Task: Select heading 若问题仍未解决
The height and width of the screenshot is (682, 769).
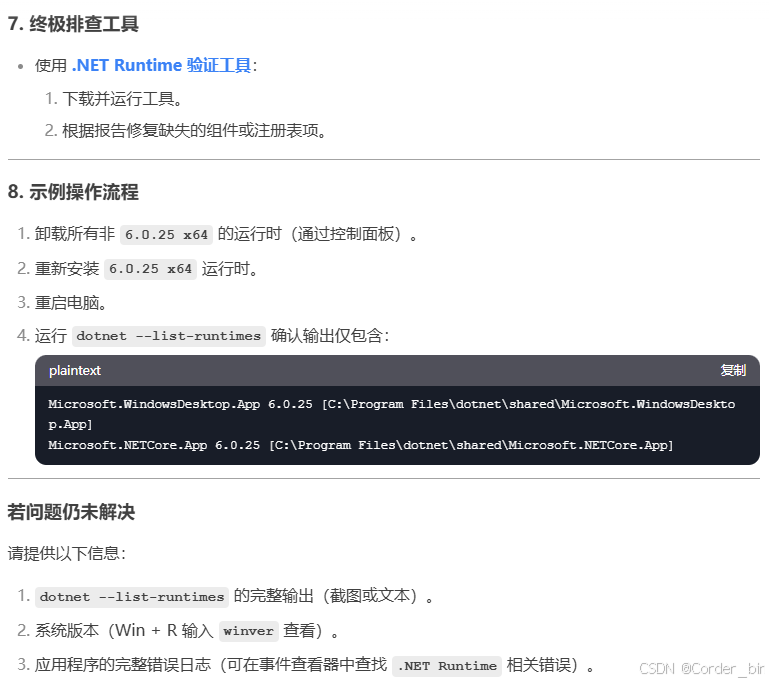Action: click(71, 511)
